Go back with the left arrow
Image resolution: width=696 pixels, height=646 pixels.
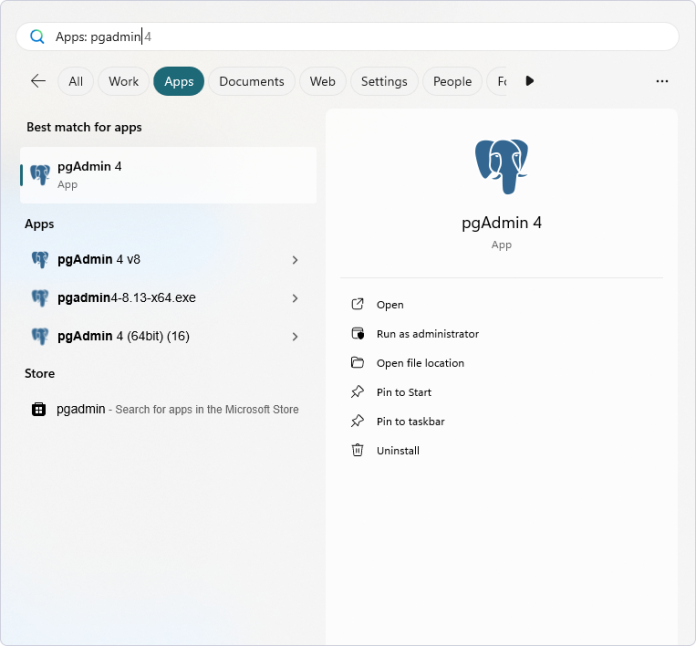38,81
